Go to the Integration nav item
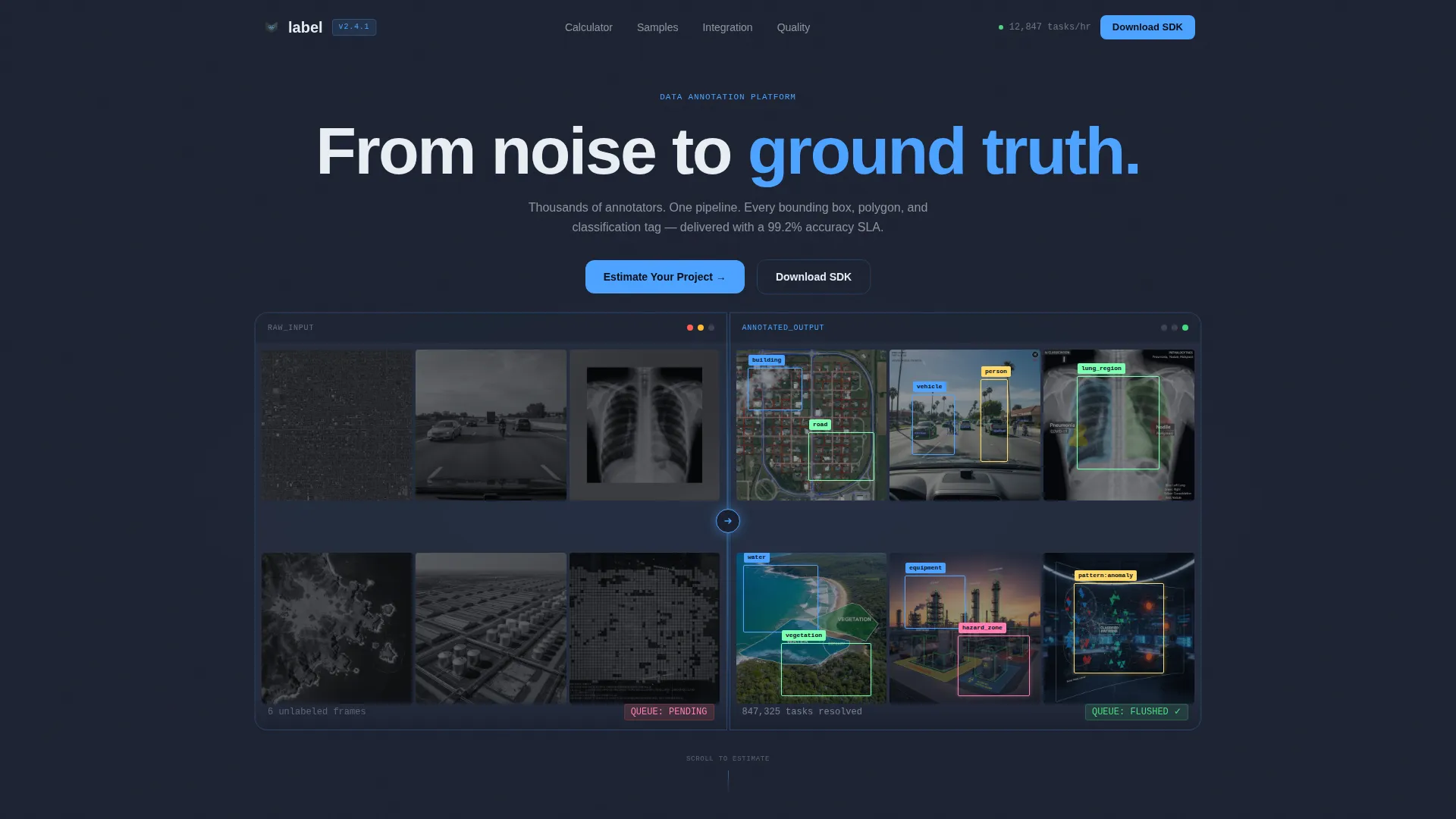The image size is (1456, 819). pos(727,27)
